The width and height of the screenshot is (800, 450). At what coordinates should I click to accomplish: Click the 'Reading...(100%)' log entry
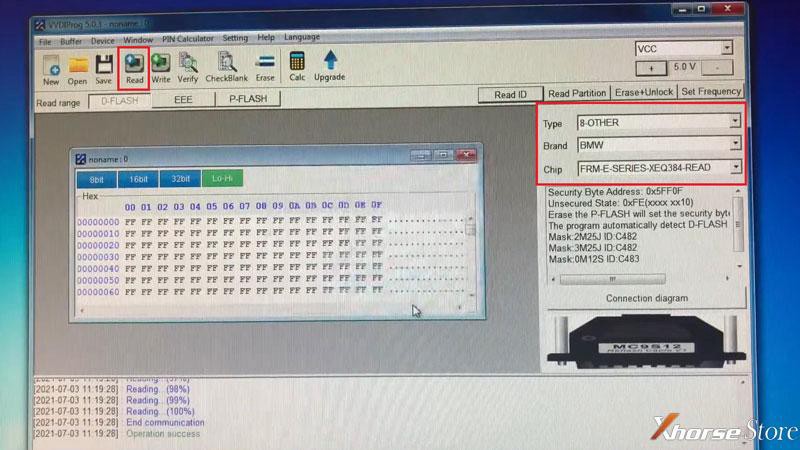tap(160, 411)
